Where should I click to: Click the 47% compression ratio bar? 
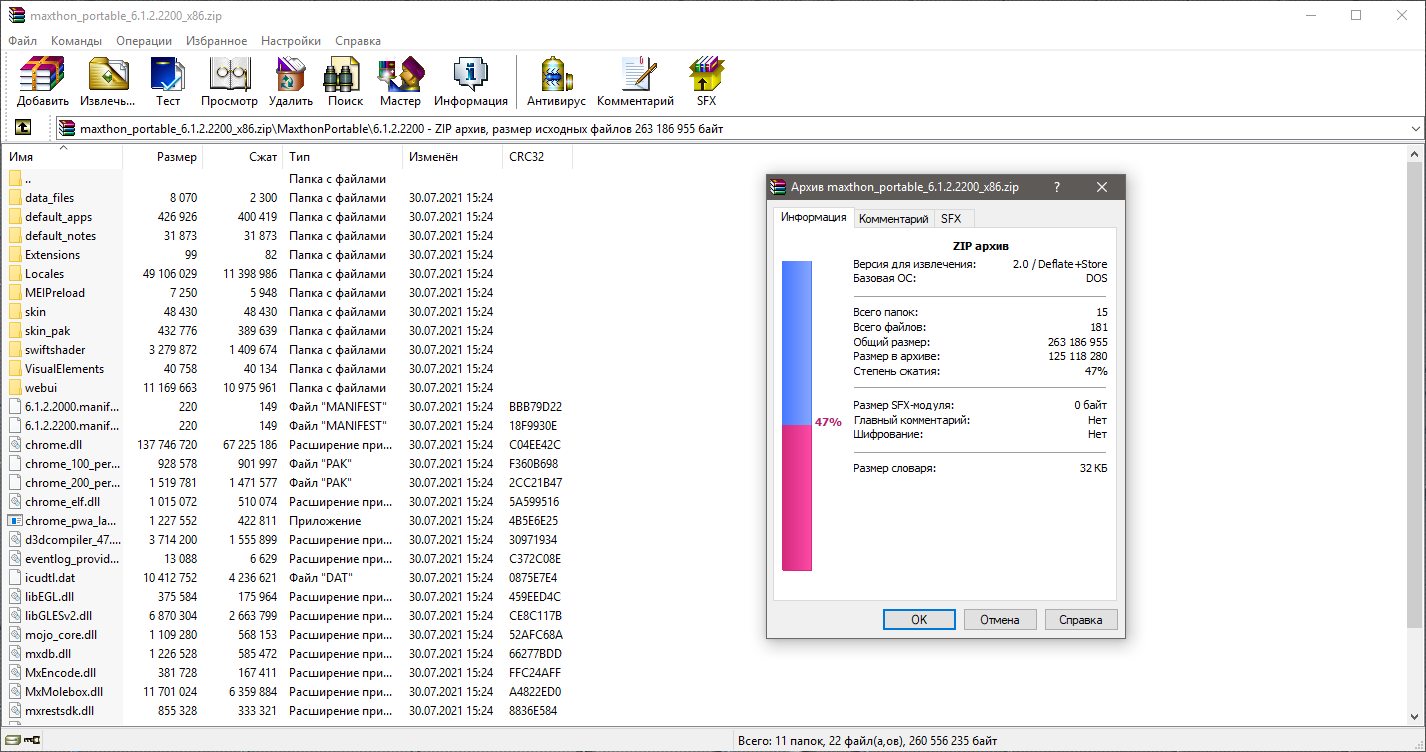[x=797, y=416]
